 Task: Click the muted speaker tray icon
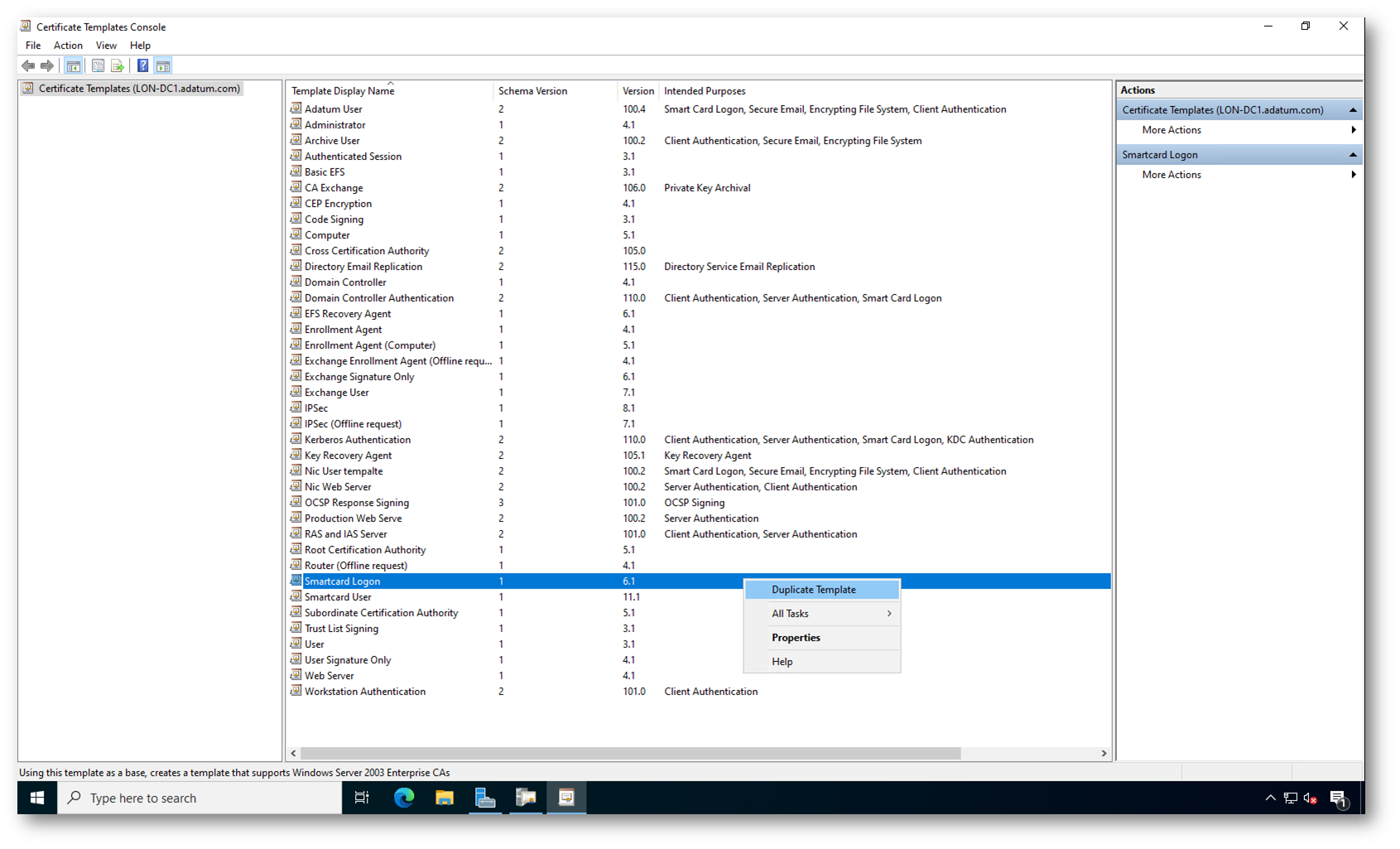tap(1310, 798)
